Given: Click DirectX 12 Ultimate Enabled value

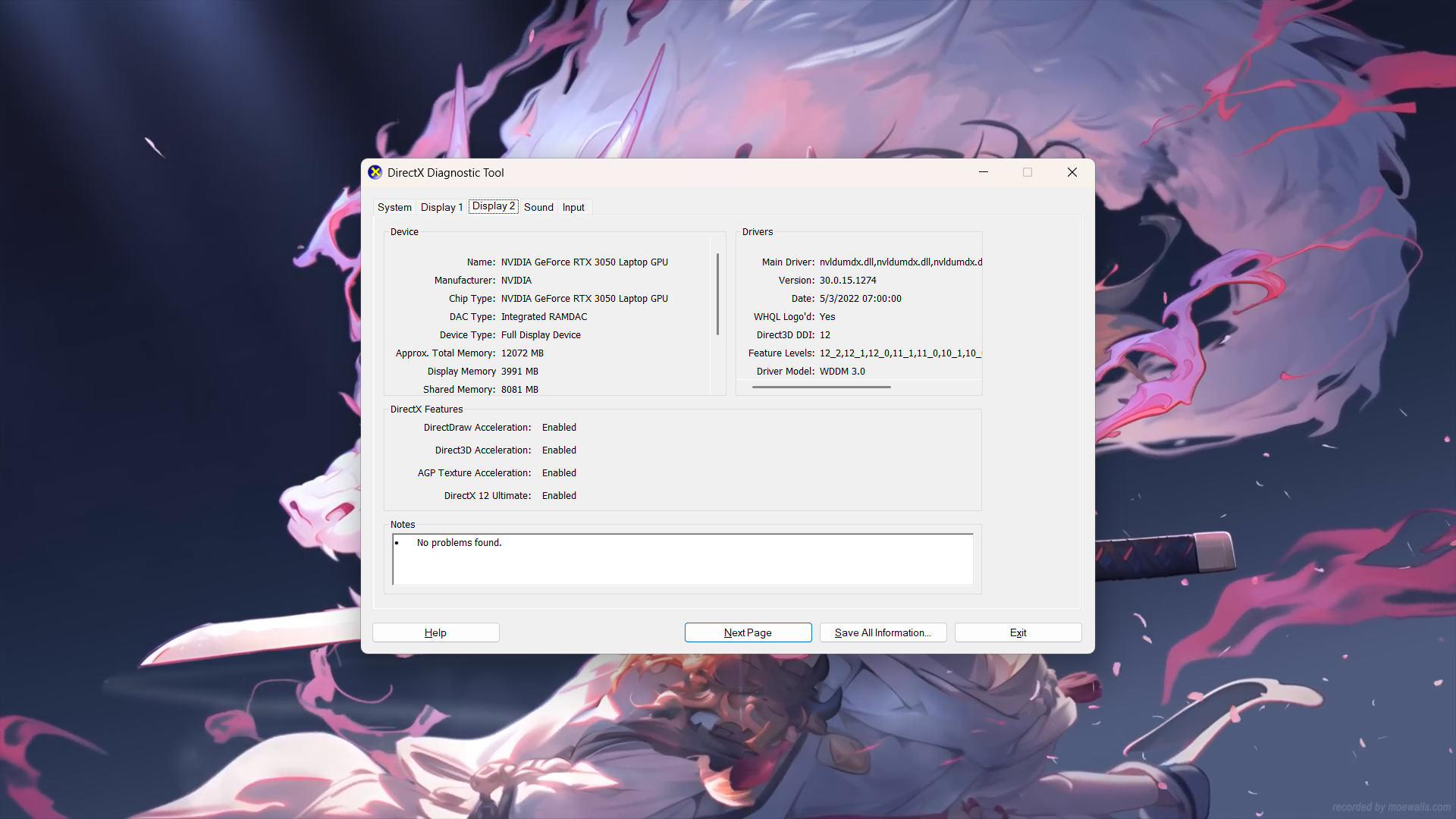Looking at the screenshot, I should pos(559,496).
